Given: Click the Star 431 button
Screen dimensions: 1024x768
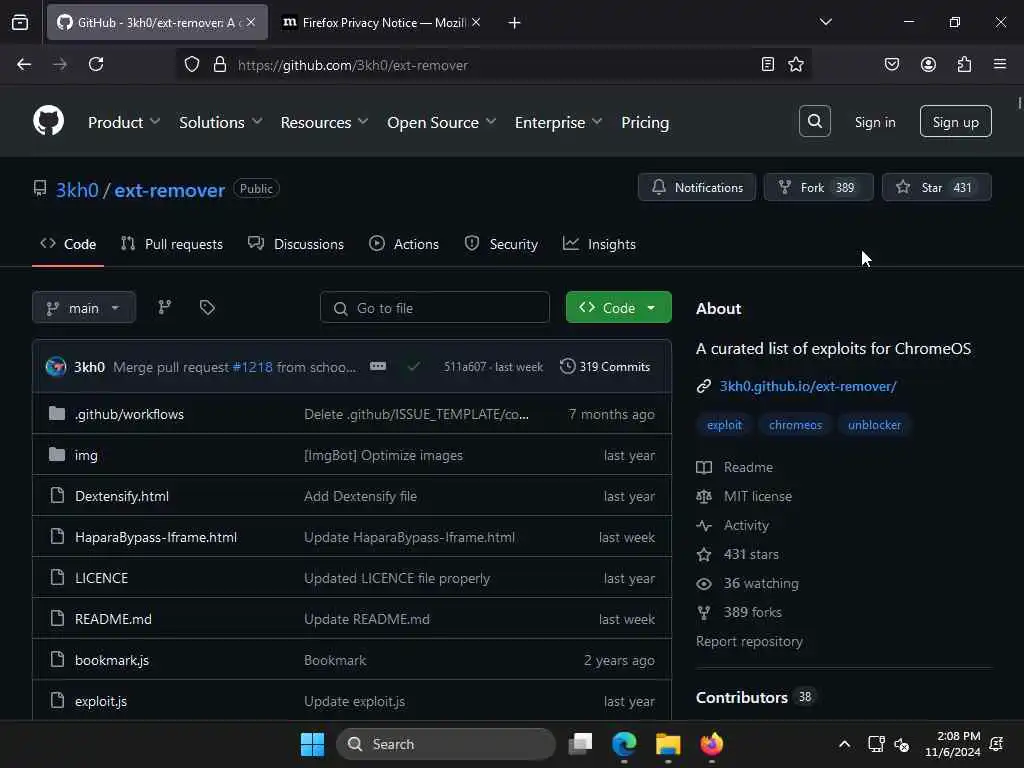Looking at the screenshot, I should (936, 187).
